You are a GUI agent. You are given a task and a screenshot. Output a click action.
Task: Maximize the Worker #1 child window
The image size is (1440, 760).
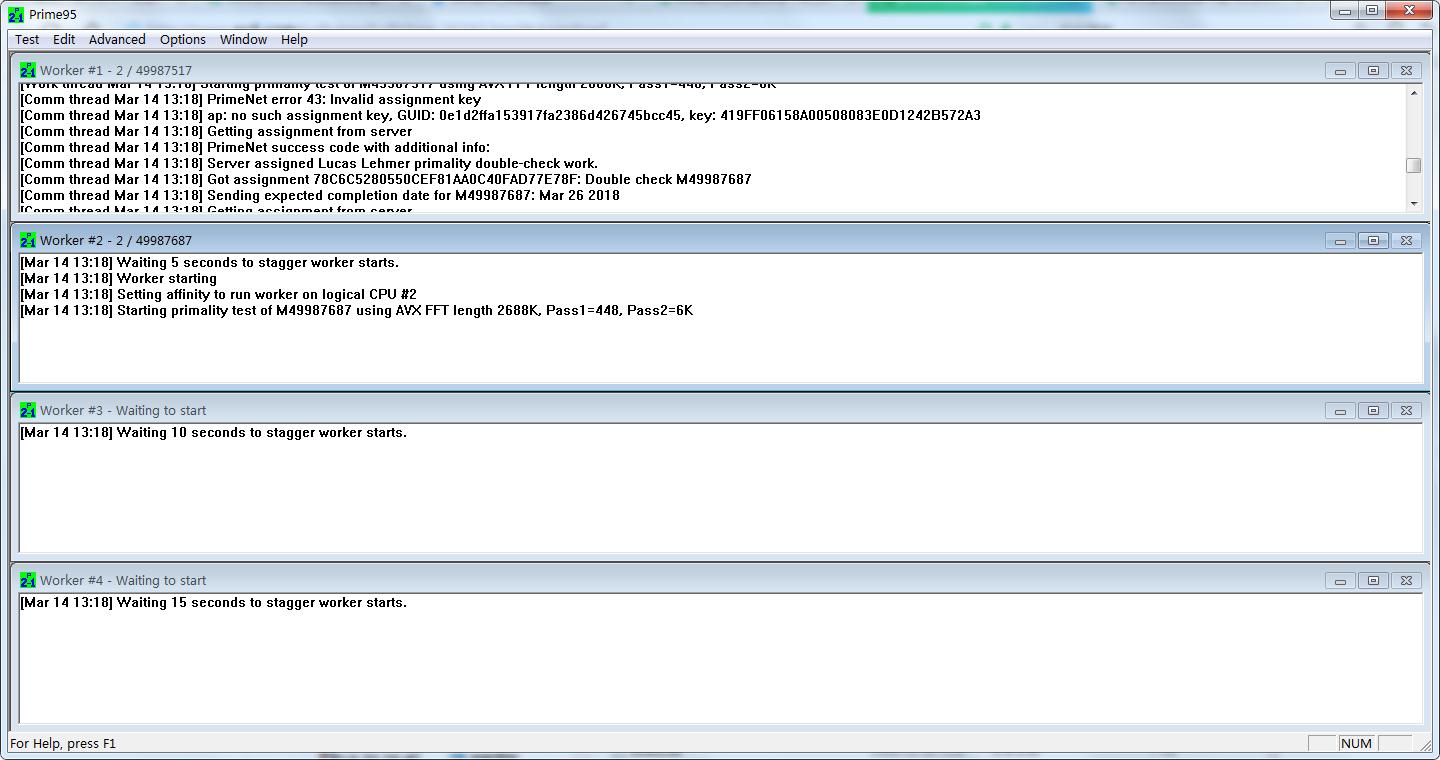click(1373, 70)
